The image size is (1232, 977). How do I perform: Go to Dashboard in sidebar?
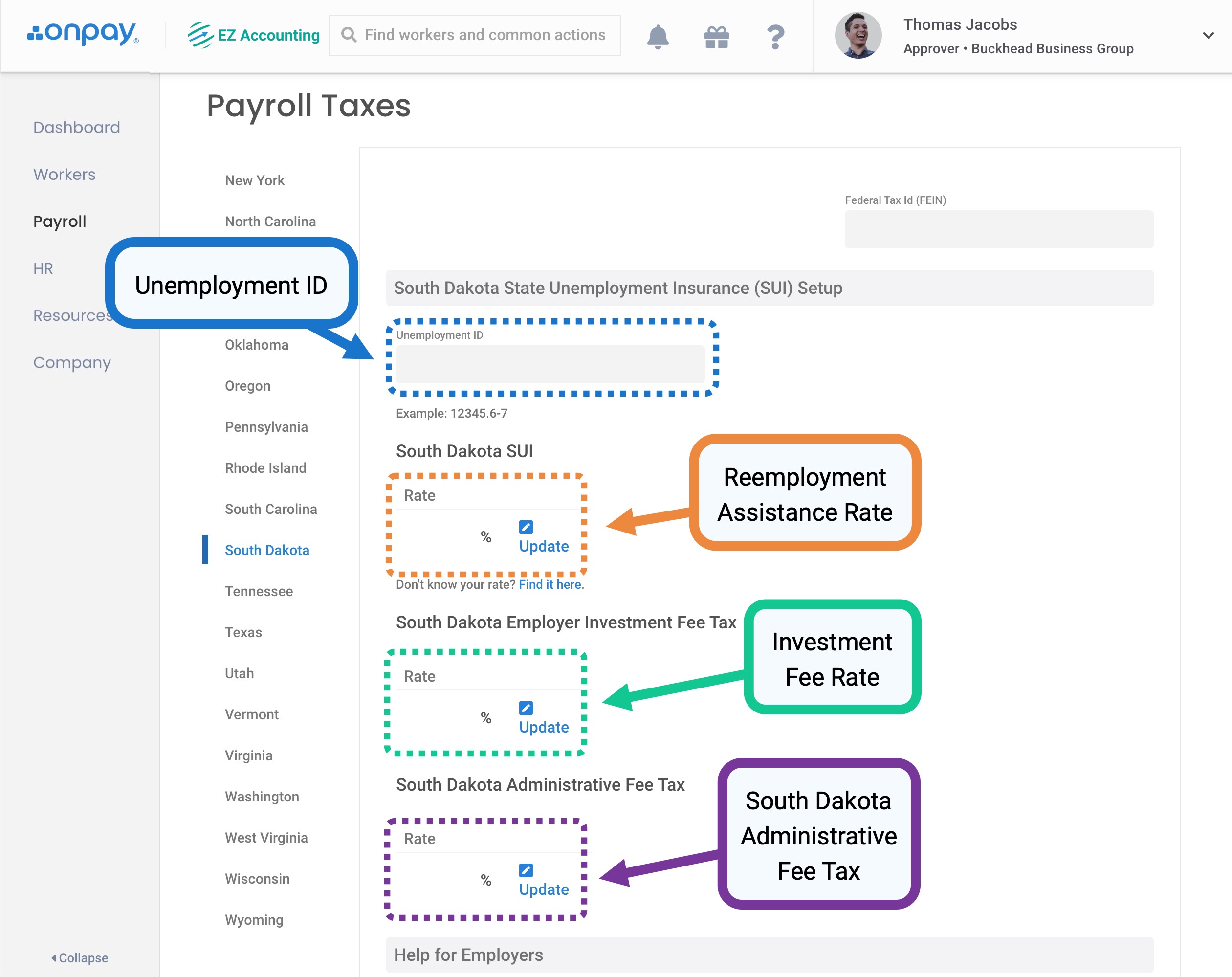click(77, 127)
